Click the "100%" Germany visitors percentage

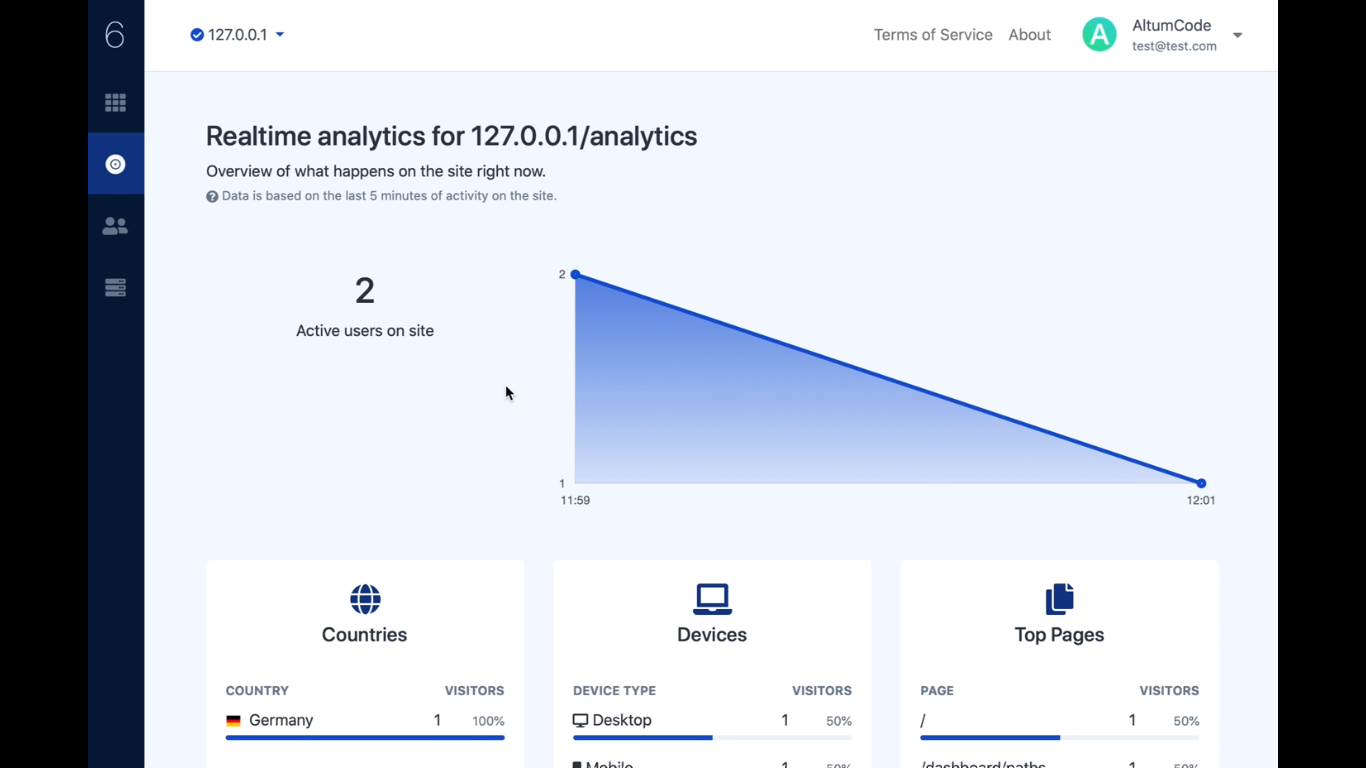click(488, 721)
